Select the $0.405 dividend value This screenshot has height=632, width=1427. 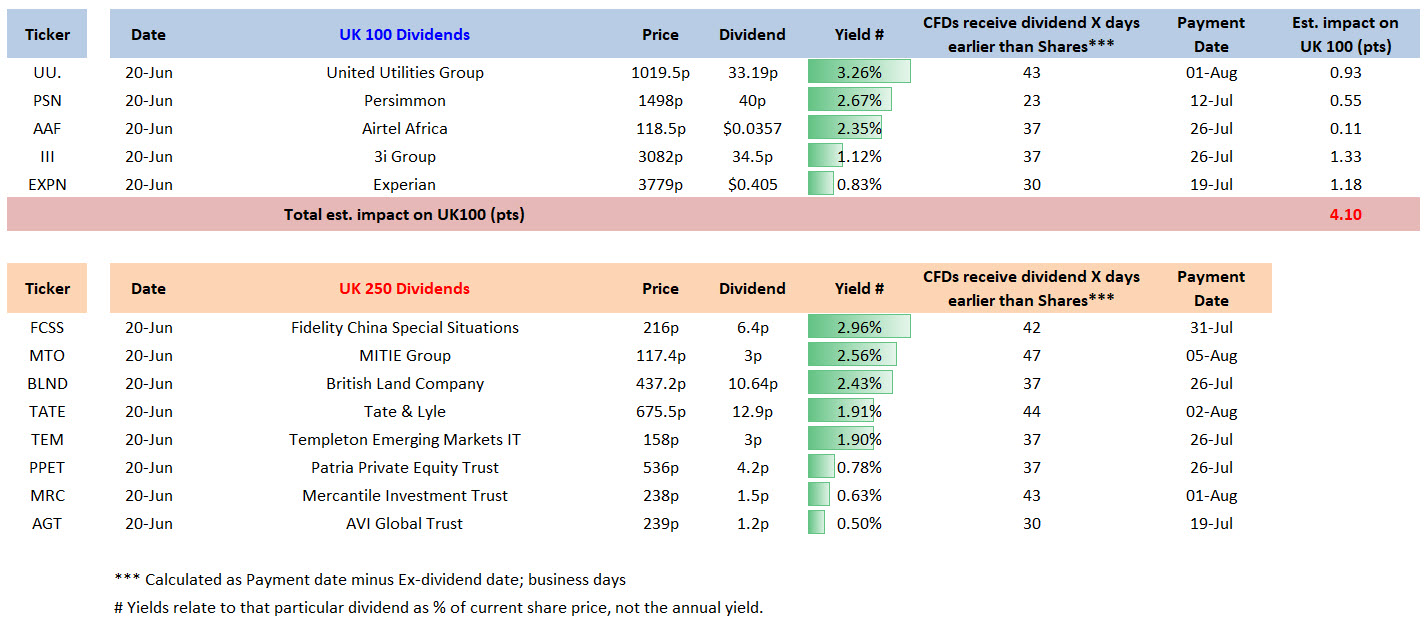pos(752,185)
